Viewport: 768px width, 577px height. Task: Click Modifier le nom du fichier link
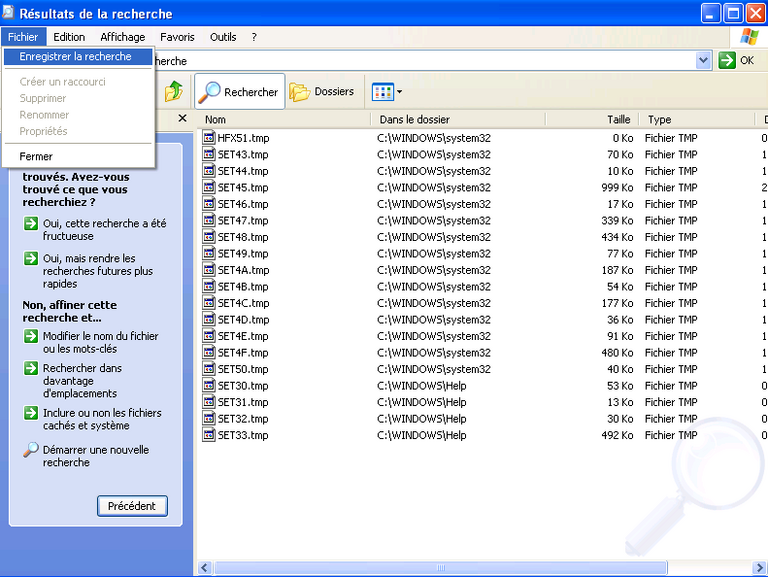[91, 342]
